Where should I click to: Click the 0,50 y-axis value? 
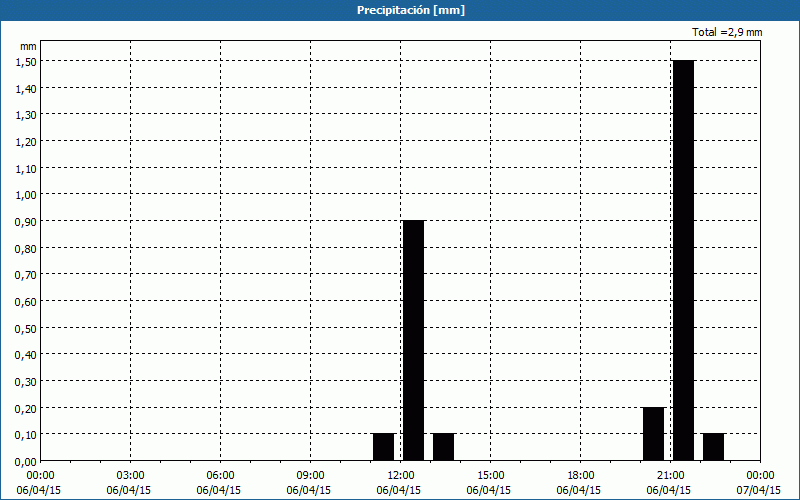(x=26, y=328)
